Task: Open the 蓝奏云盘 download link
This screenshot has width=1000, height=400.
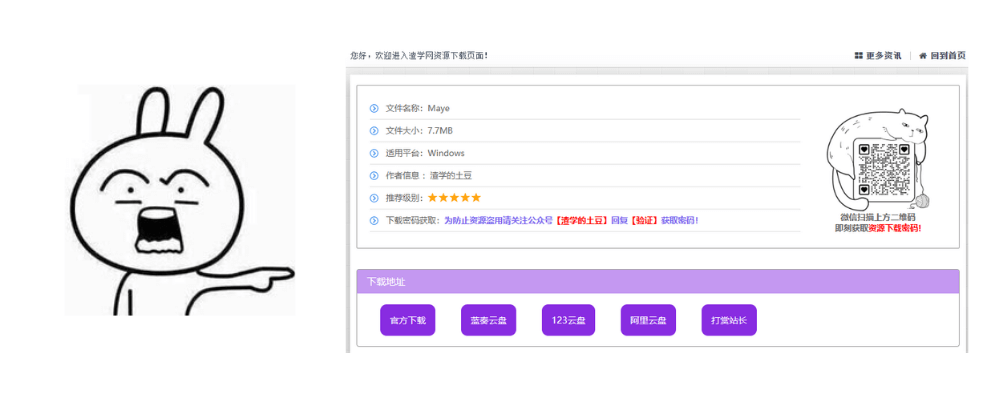Action: [489, 320]
